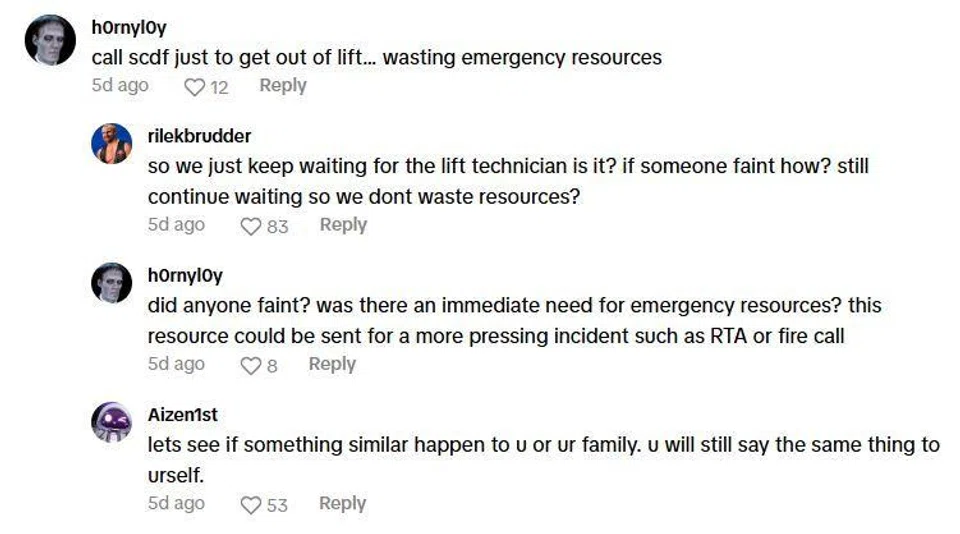Click h0rnyl0y username above 'did anyone faint'
The height and width of the screenshot is (534, 960).
coord(185,275)
